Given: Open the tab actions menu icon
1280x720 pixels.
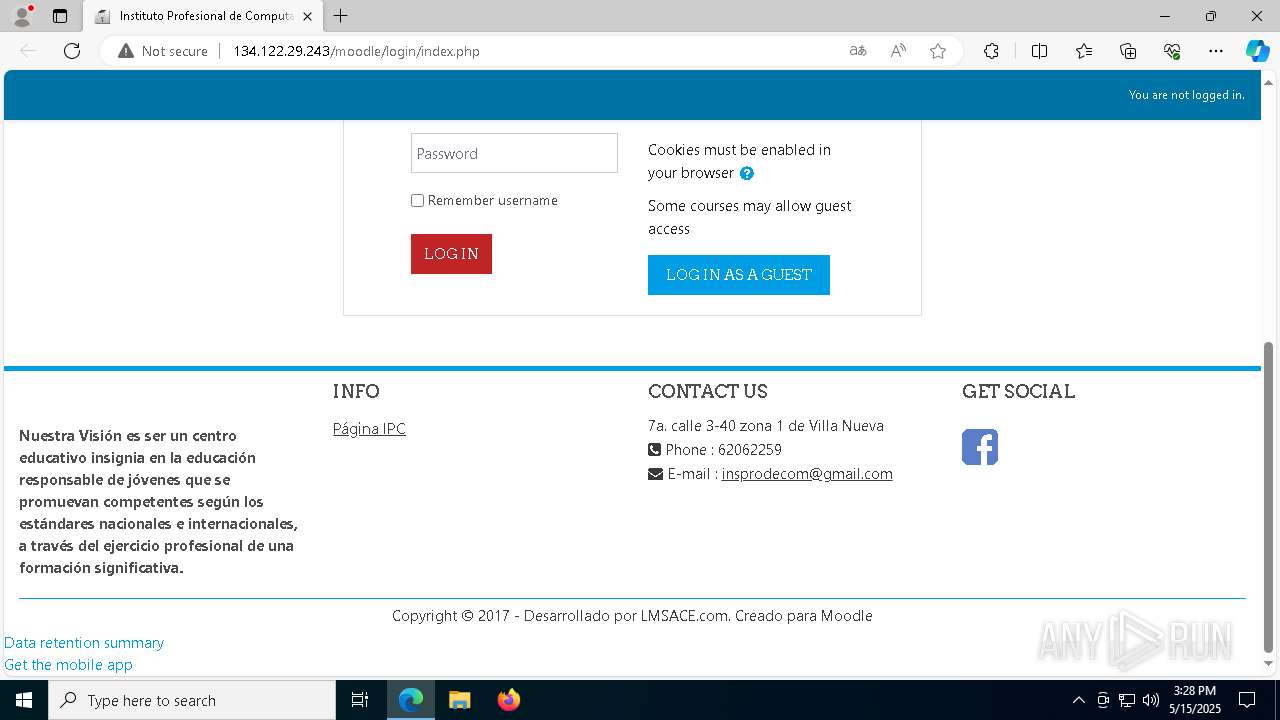Looking at the screenshot, I should pyautogui.click(x=60, y=16).
